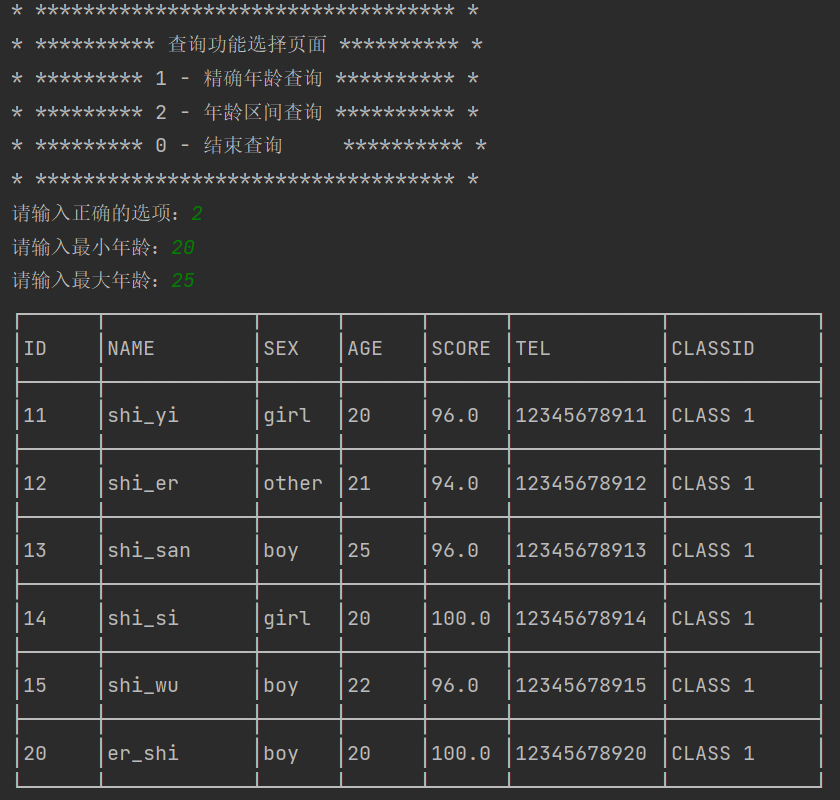The width and height of the screenshot is (840, 800).
Task: Click the ID column header
Action: [x=35, y=348]
